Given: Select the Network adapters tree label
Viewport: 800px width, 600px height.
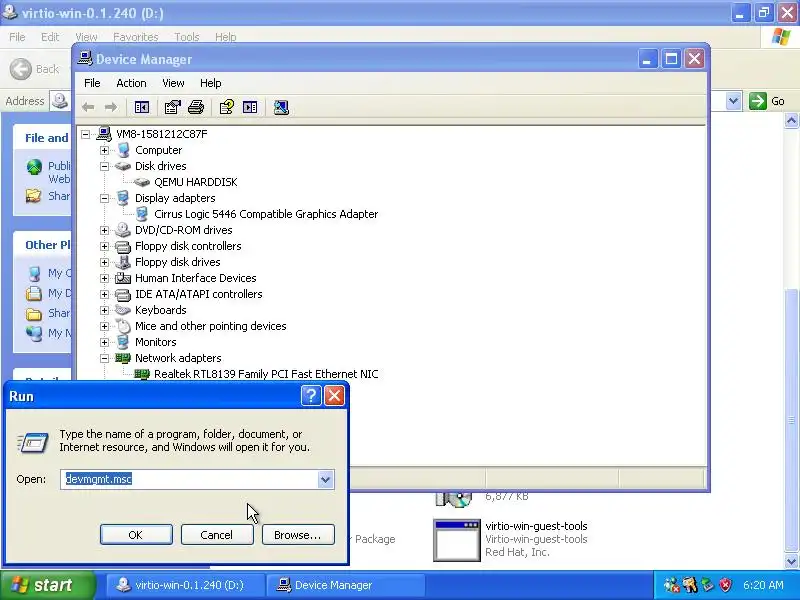Looking at the screenshot, I should 178,358.
